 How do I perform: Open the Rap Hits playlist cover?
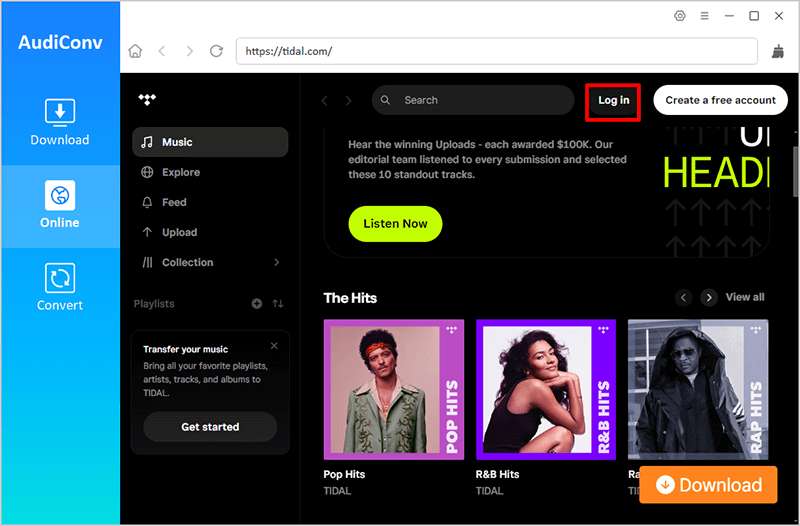[x=698, y=389]
